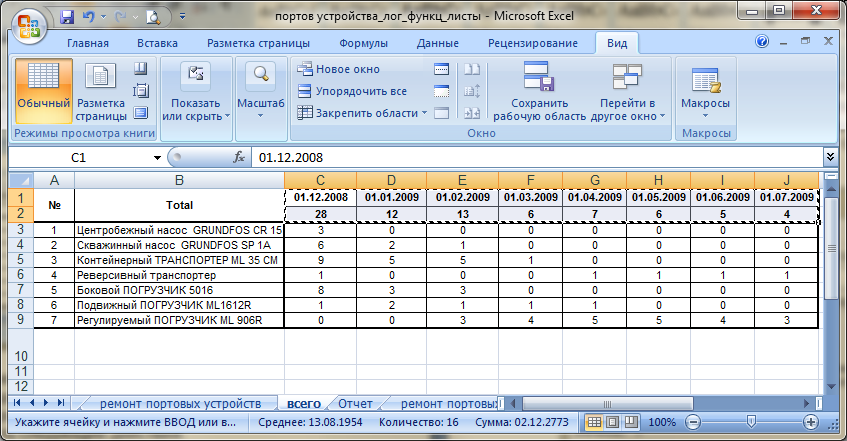Screen dimensions: 847x441
Task: Click in the formula bar showing 01.12.2008
Action: (537, 157)
